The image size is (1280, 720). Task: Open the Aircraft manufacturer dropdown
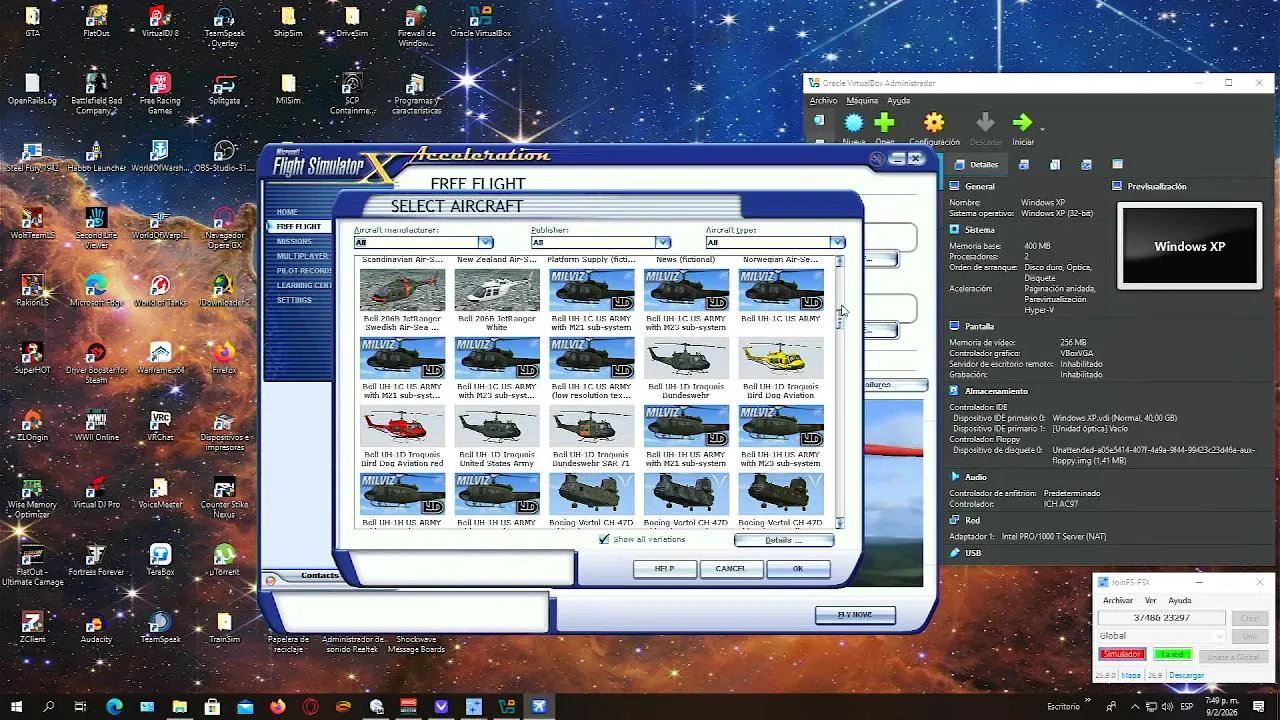(x=424, y=242)
